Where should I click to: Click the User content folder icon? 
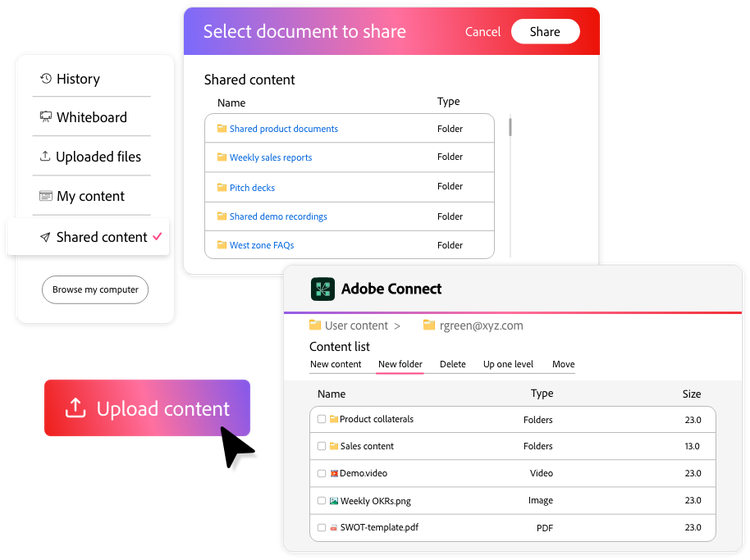point(315,325)
